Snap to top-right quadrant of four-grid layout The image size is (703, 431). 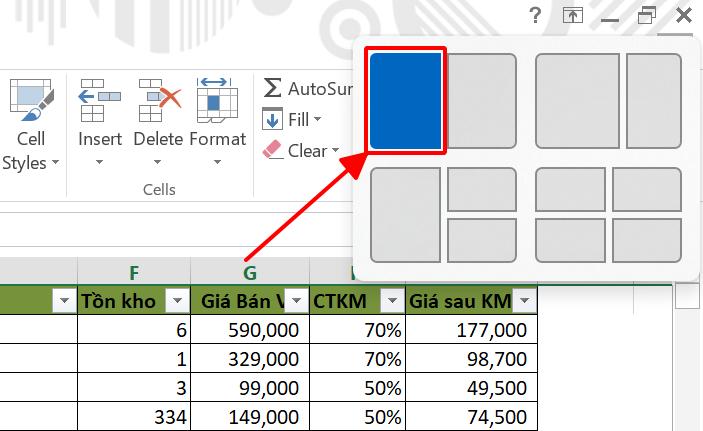647,189
